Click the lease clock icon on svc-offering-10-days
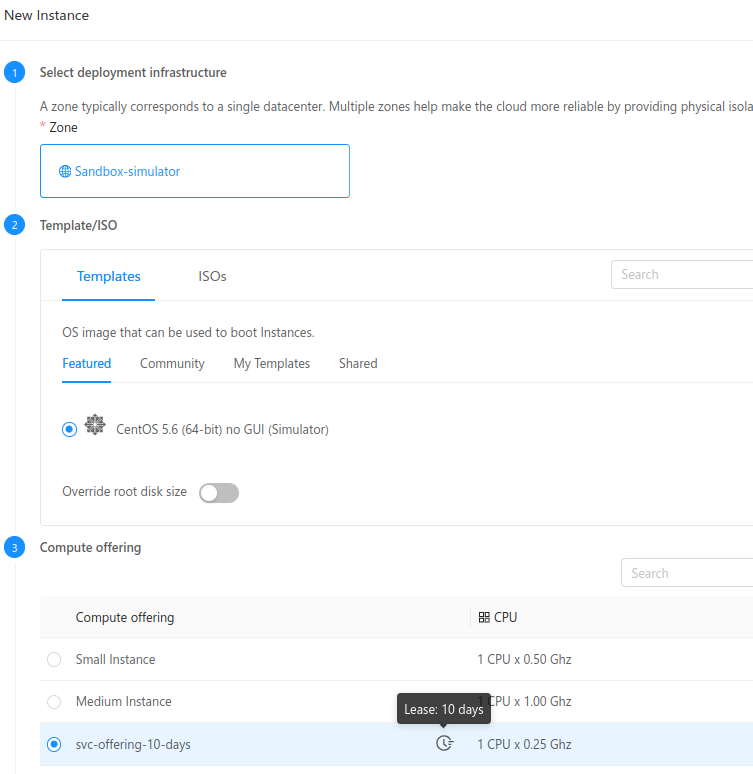This screenshot has width=753, height=774. pyautogui.click(x=444, y=743)
